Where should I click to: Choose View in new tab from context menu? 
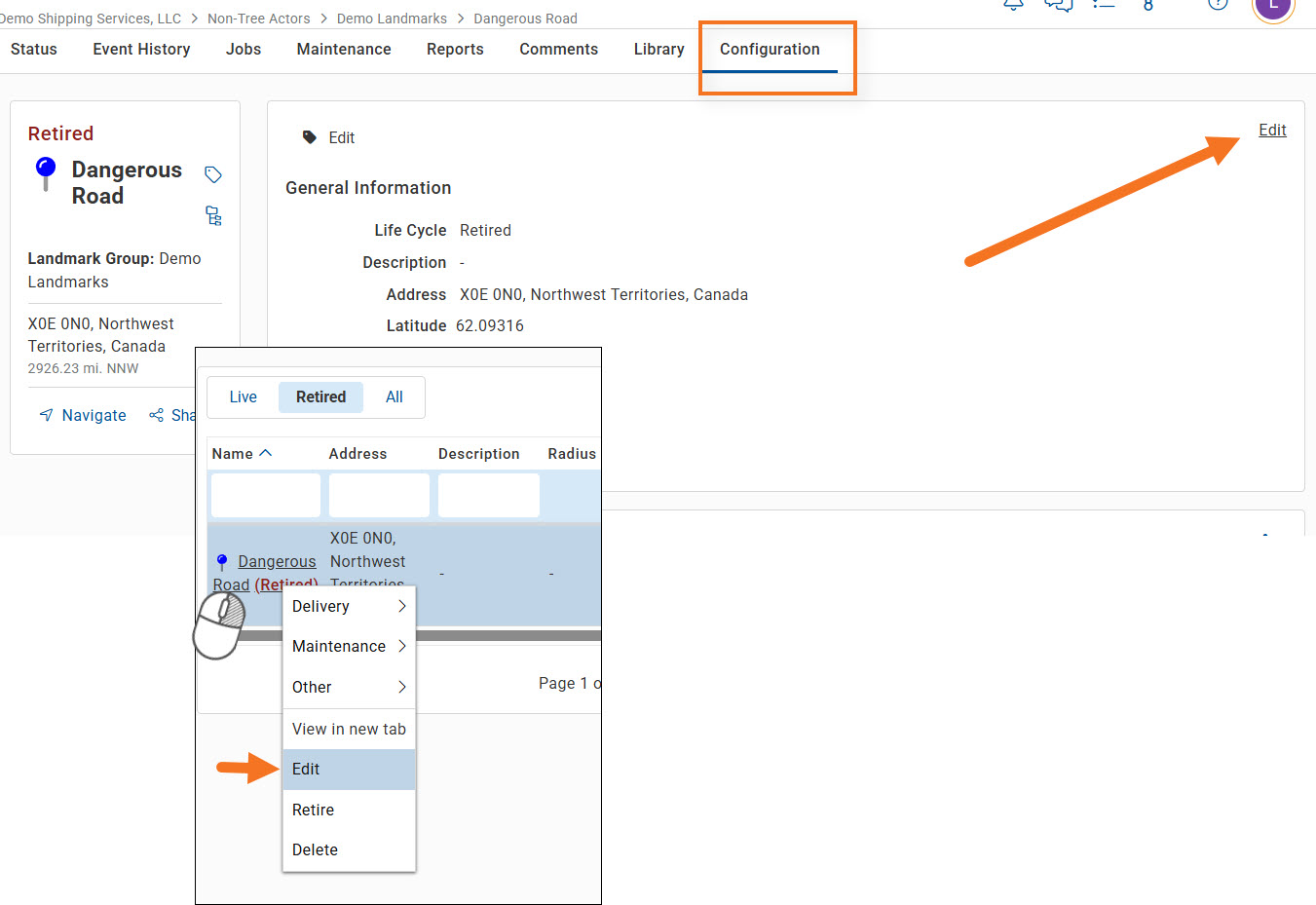click(x=349, y=729)
